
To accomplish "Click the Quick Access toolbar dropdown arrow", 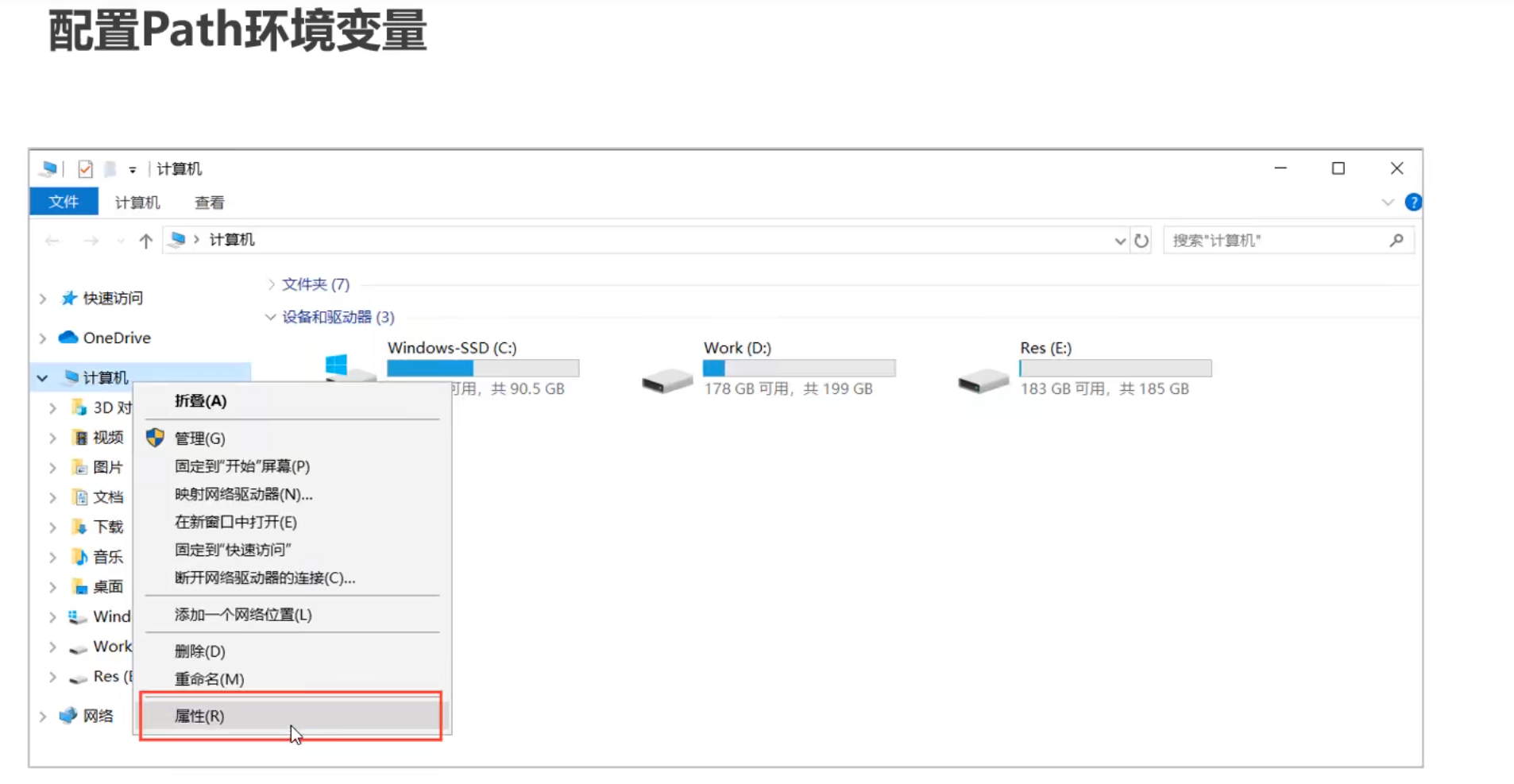I will (x=133, y=170).
